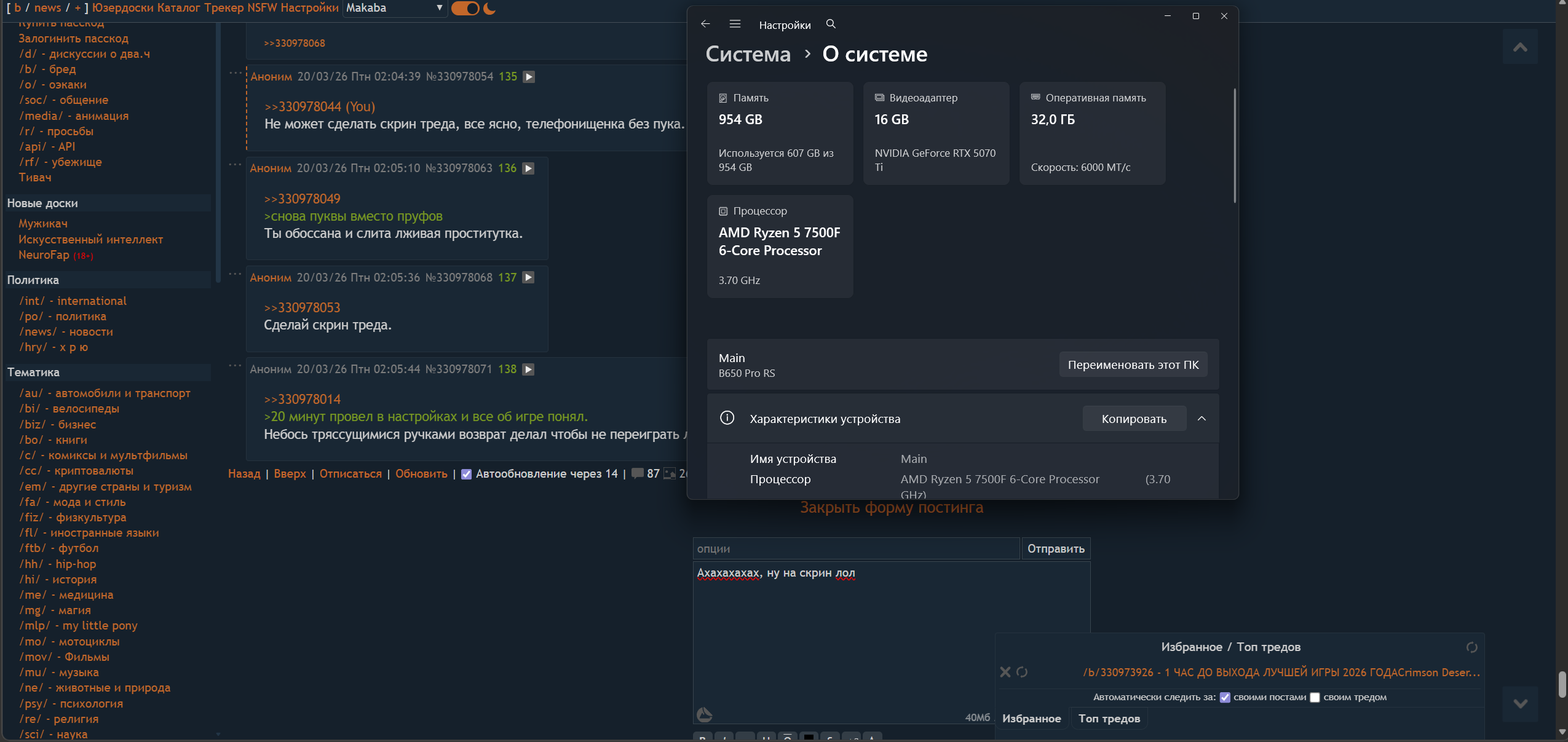
Task: Enable the своим тредом tracking checkbox
Action: [x=1315, y=697]
